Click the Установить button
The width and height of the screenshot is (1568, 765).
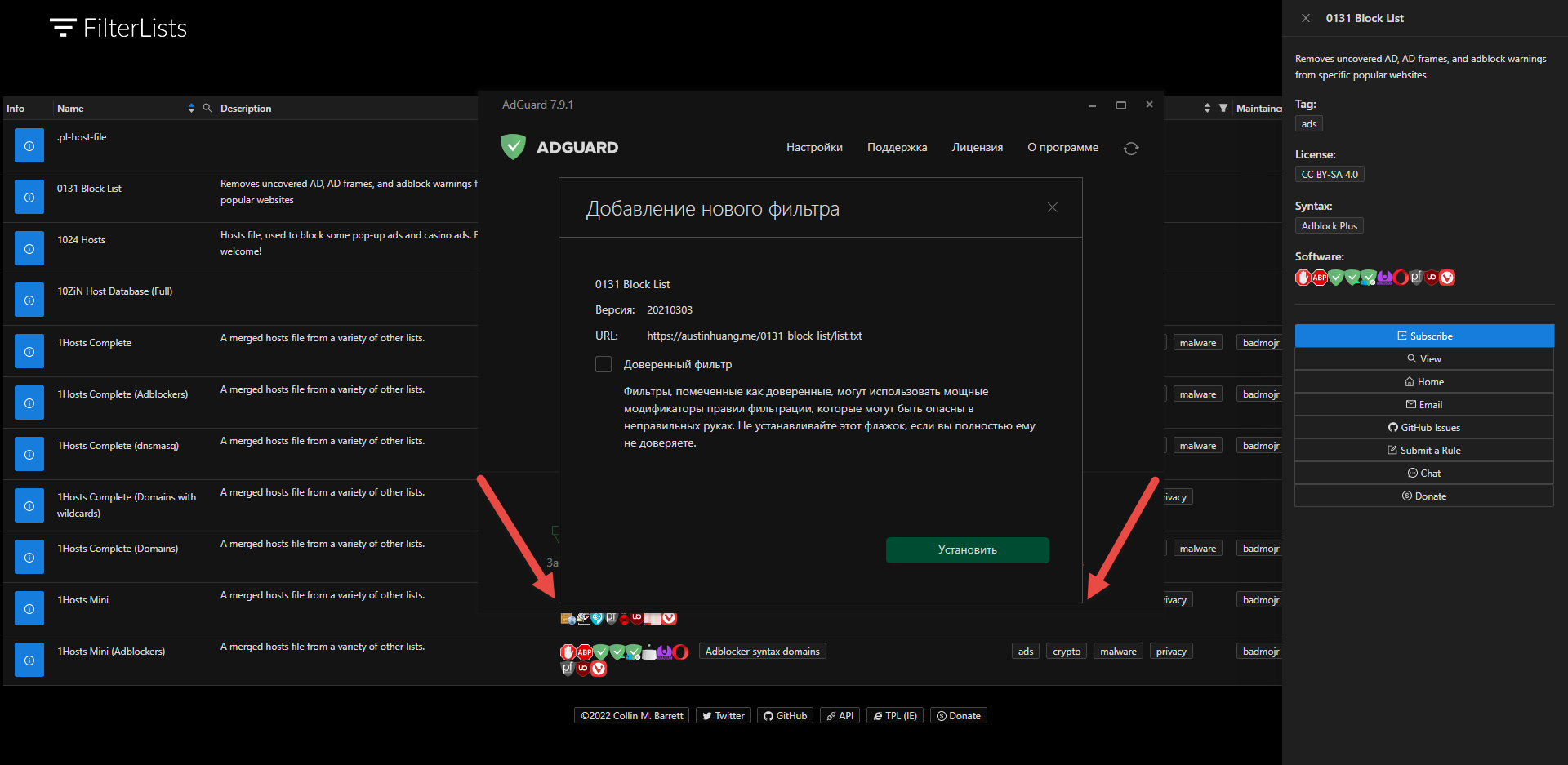(967, 549)
